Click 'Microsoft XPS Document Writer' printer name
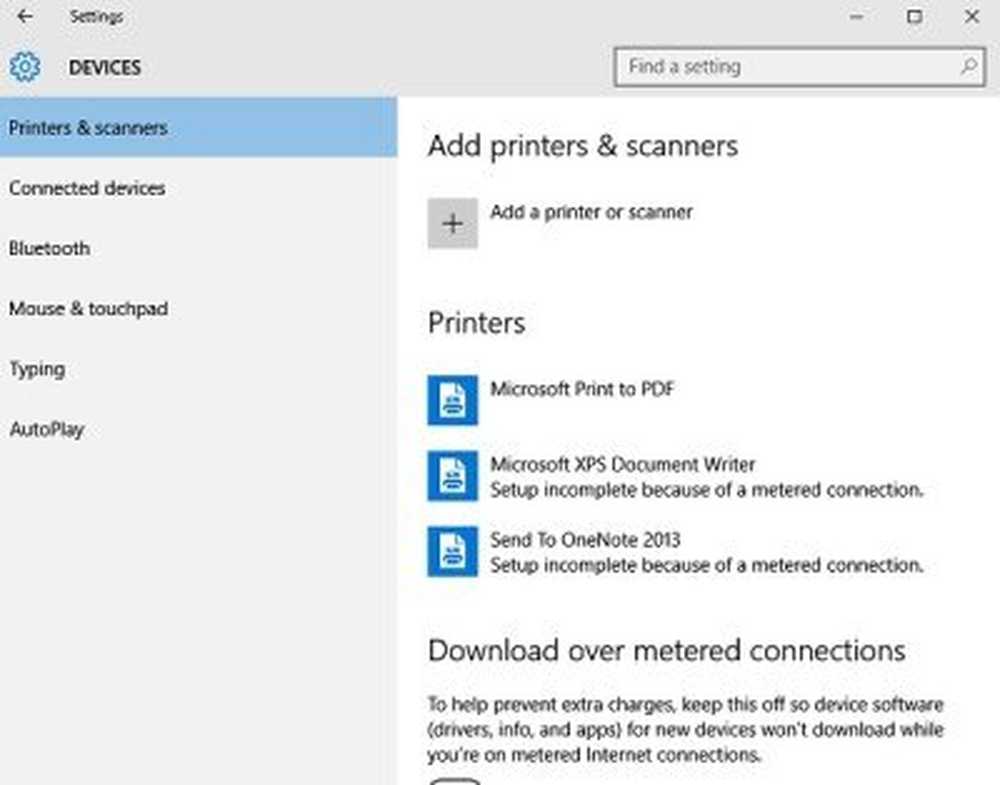This screenshot has height=785, width=1000. coord(622,464)
